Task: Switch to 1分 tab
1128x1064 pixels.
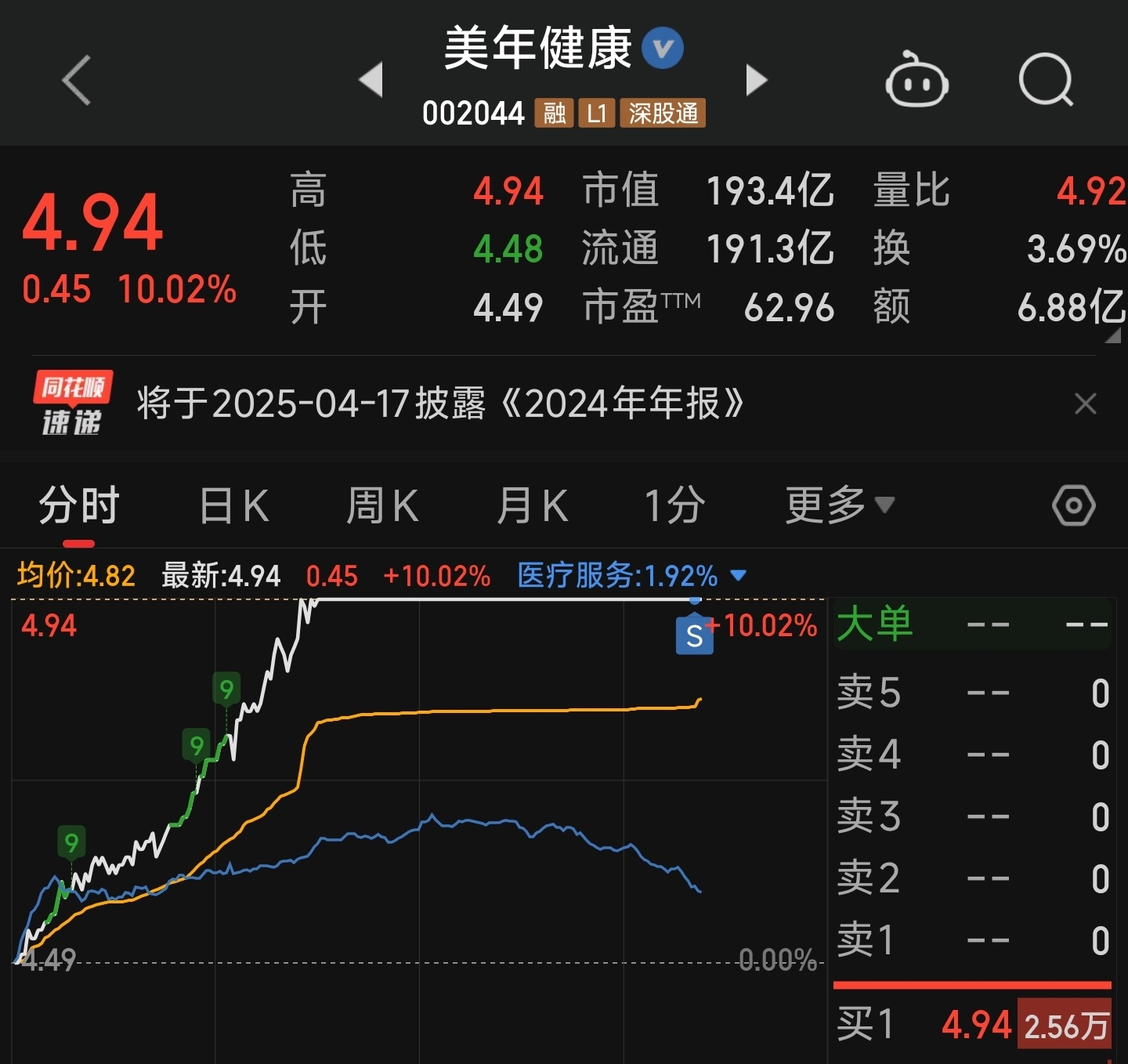Action: (674, 505)
